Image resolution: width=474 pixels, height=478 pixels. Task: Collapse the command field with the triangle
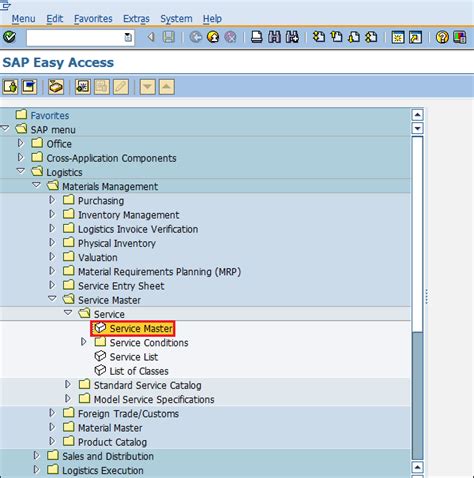coord(151,37)
